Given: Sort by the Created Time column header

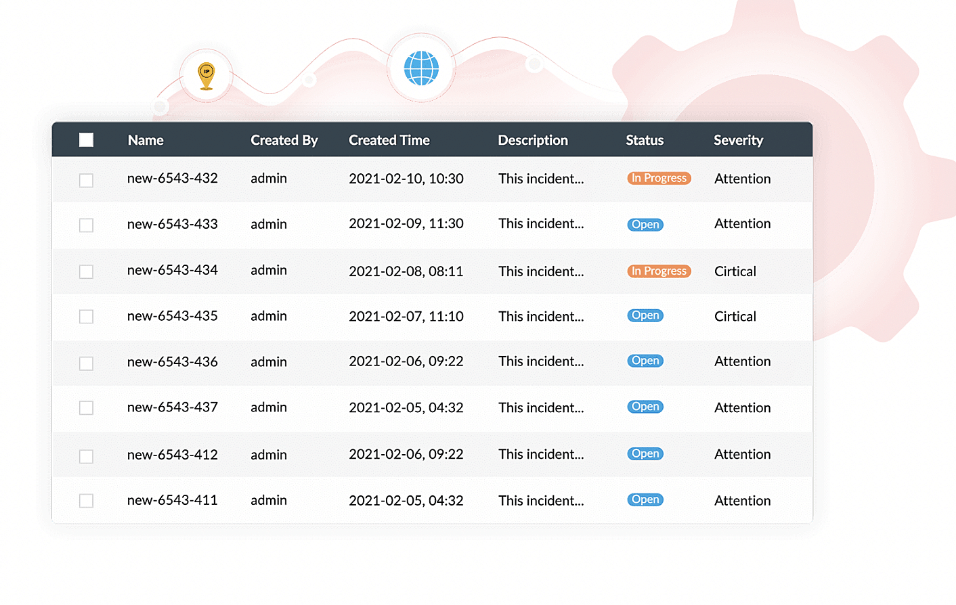Looking at the screenshot, I should [389, 140].
